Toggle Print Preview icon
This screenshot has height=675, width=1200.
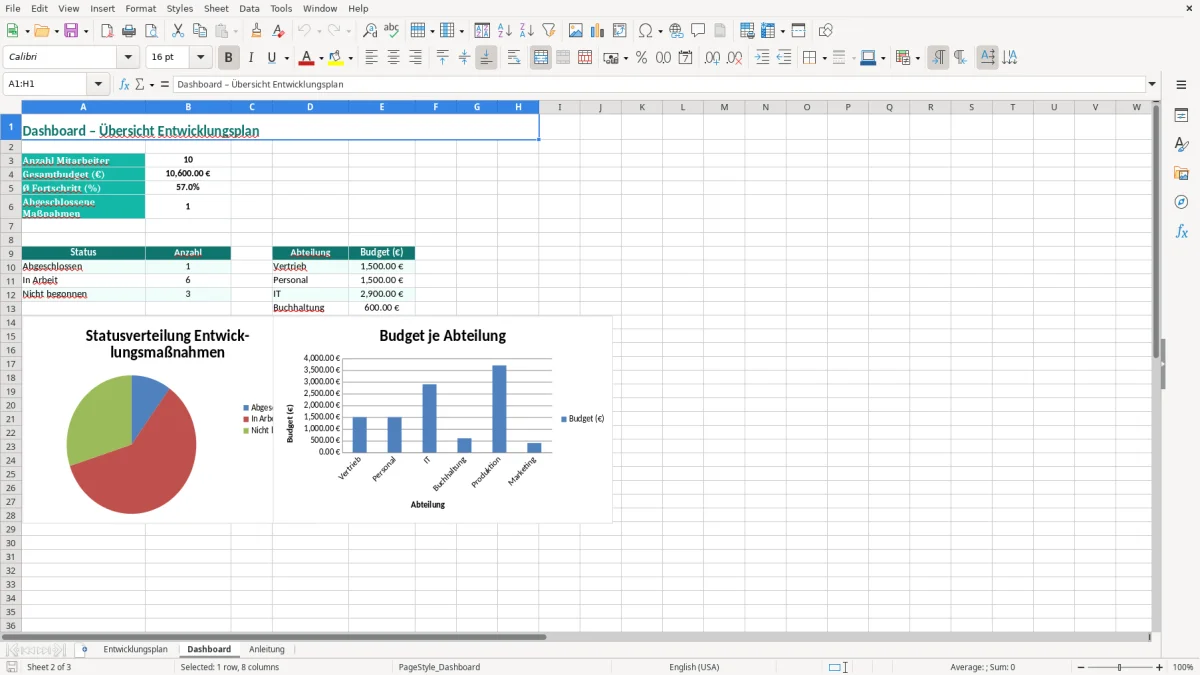[x=151, y=31]
